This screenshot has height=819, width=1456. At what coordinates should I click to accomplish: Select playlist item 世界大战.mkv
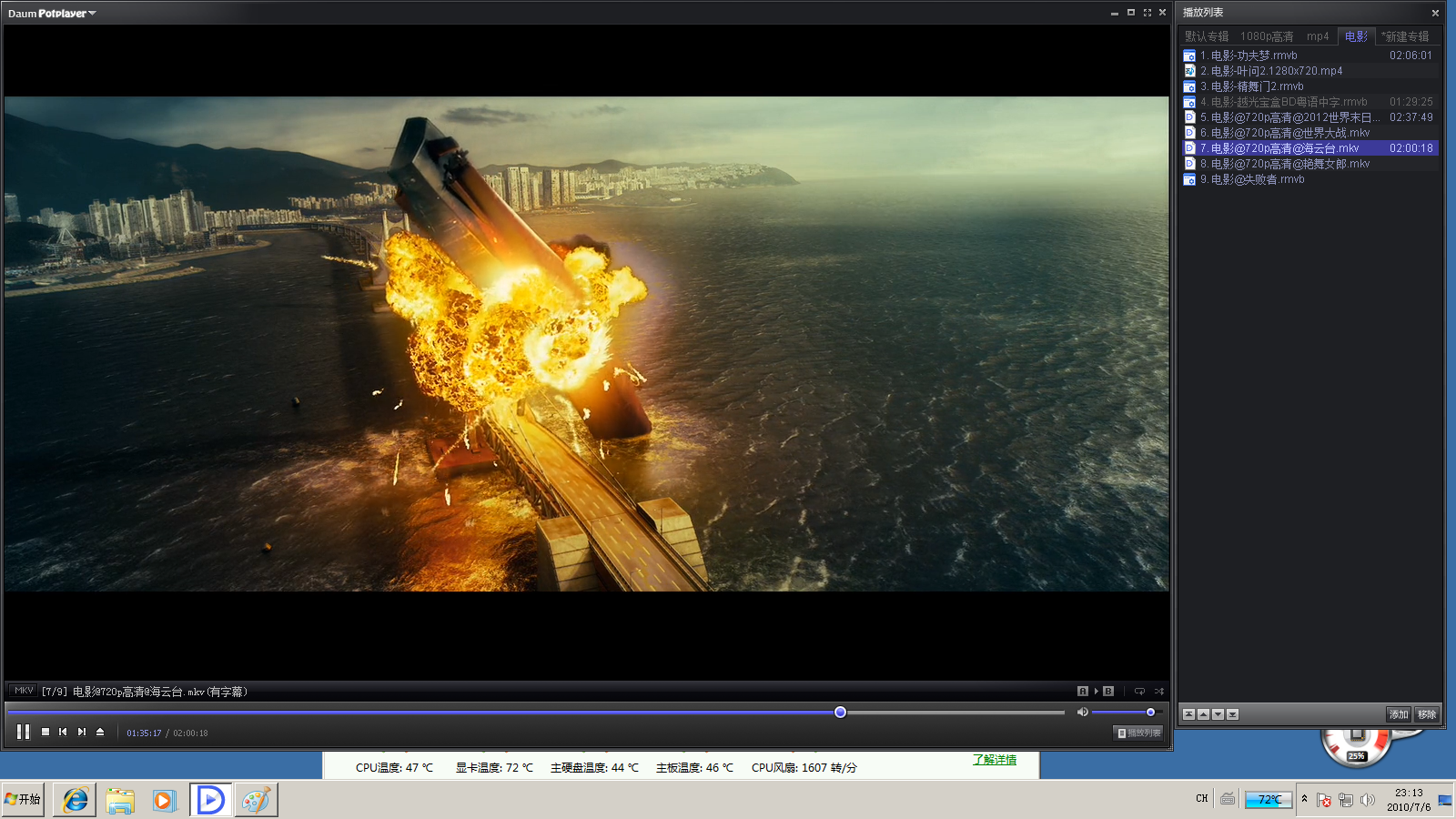click(x=1310, y=133)
